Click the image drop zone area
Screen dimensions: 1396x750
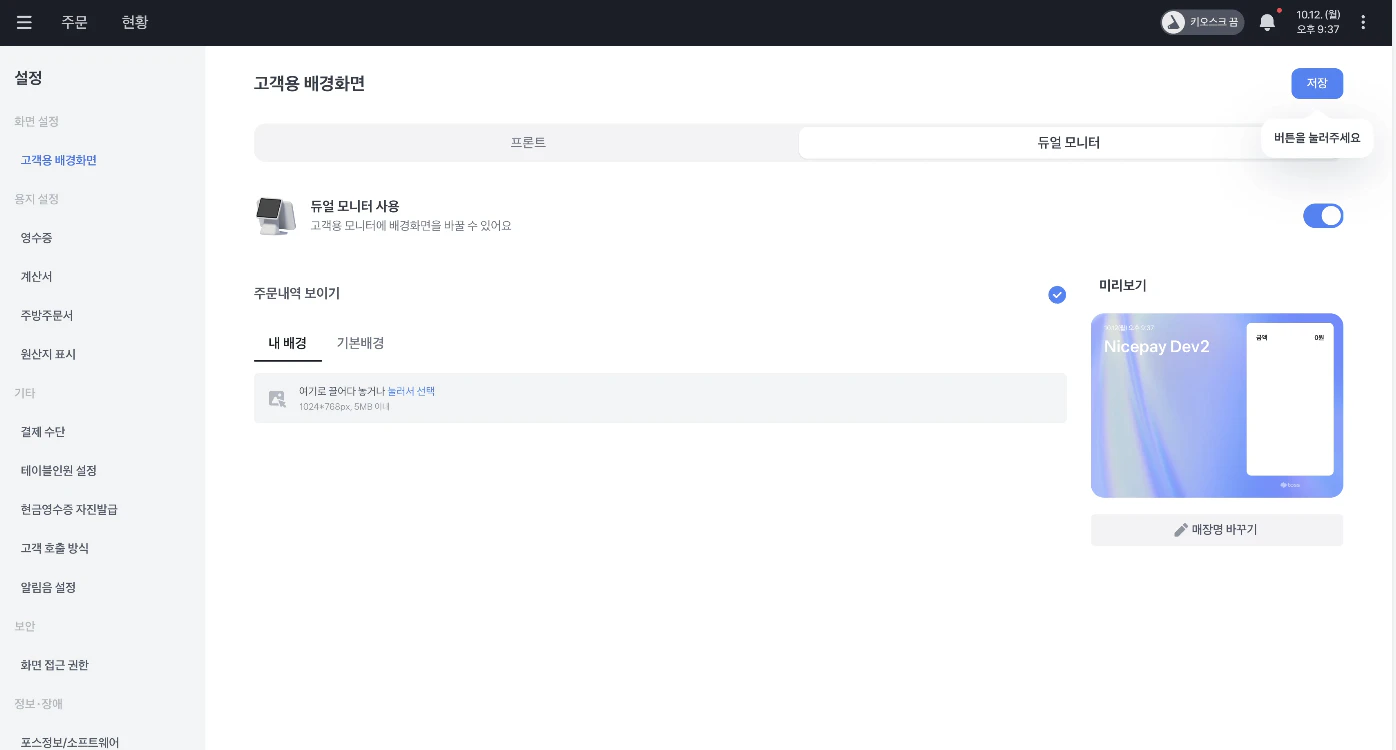(660, 398)
